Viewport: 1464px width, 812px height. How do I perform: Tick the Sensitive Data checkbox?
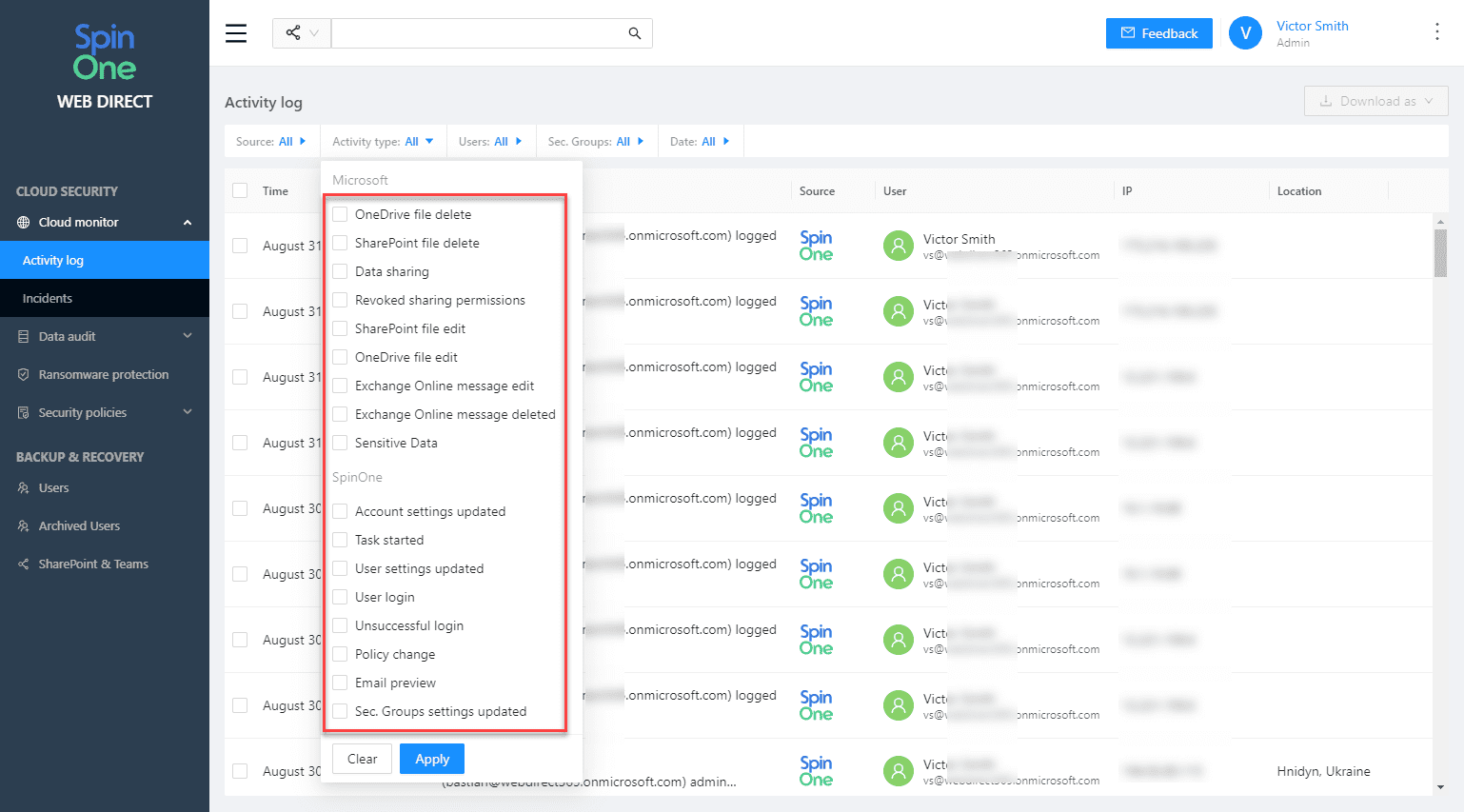click(x=340, y=443)
